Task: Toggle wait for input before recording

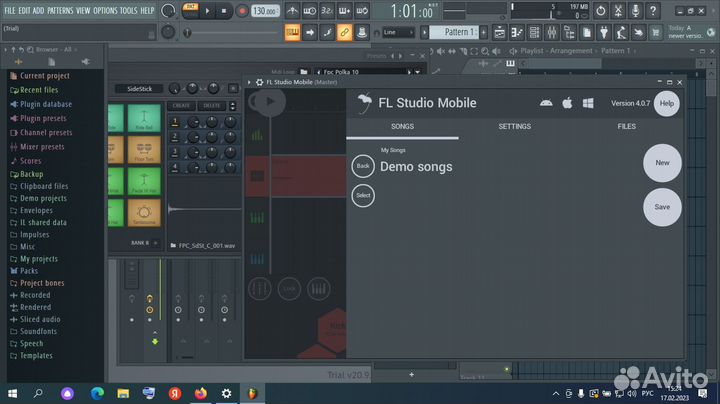Action: pos(309,11)
